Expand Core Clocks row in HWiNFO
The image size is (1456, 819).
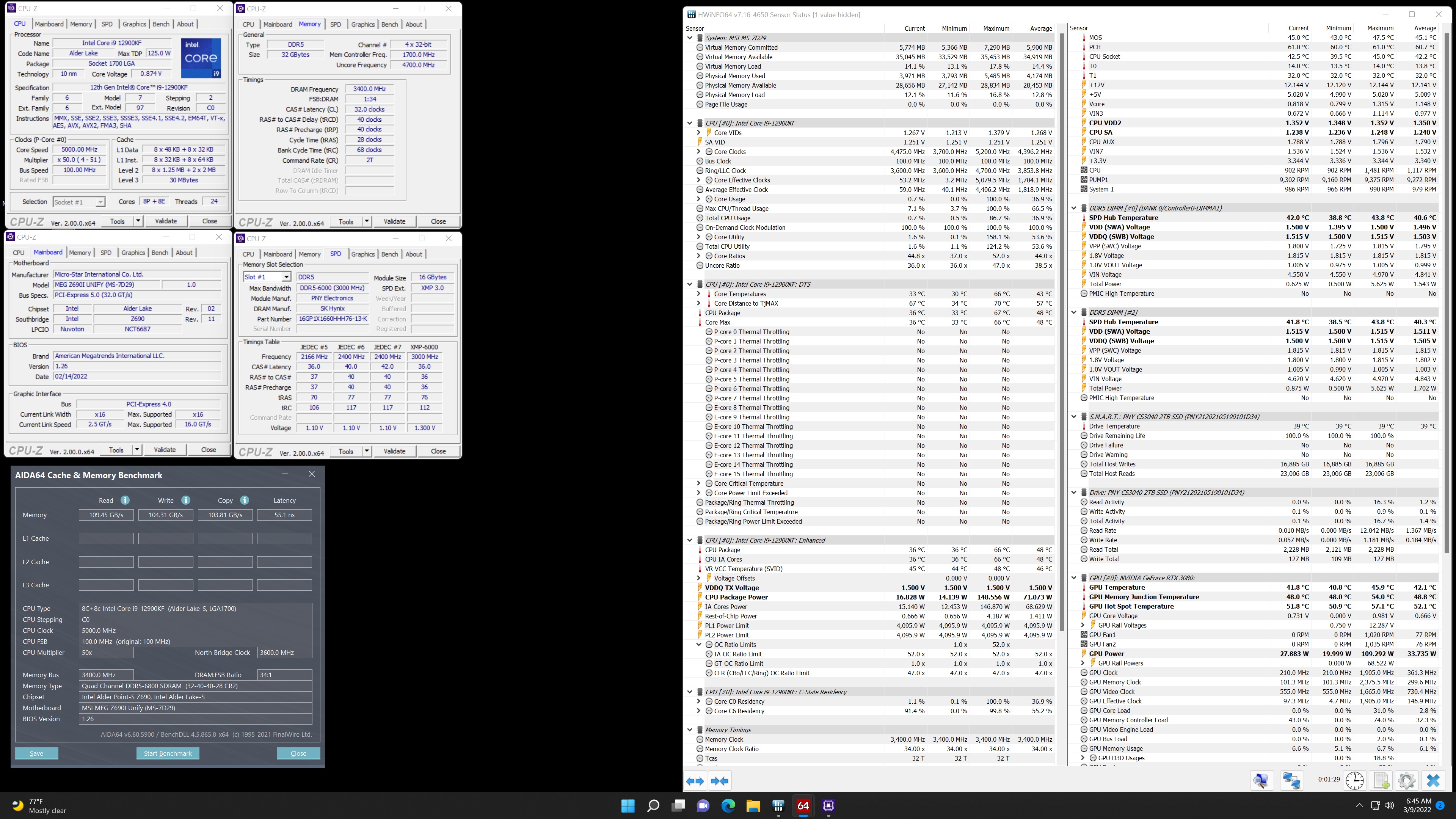698,152
